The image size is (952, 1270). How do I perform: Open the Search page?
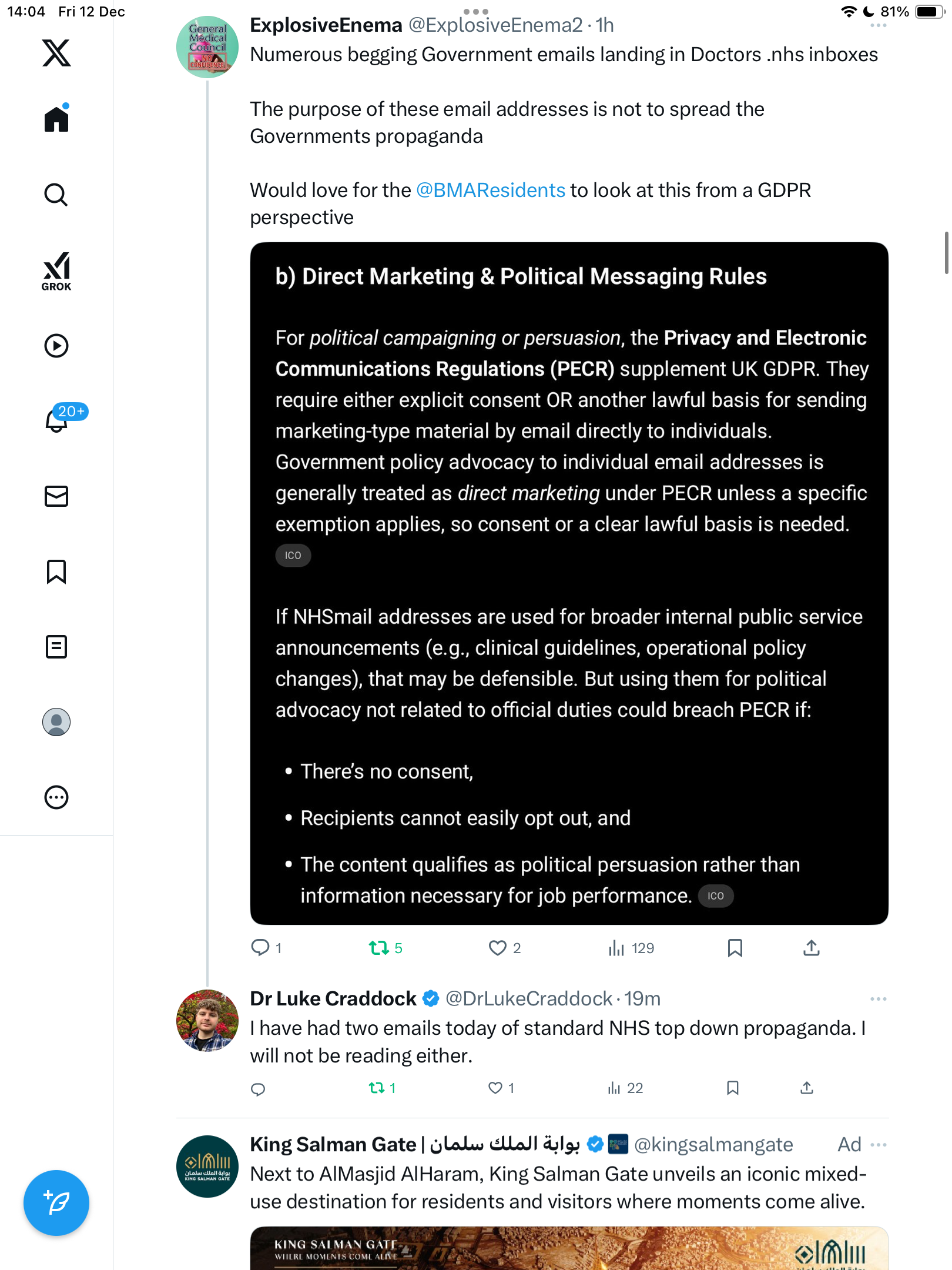pyautogui.click(x=56, y=195)
